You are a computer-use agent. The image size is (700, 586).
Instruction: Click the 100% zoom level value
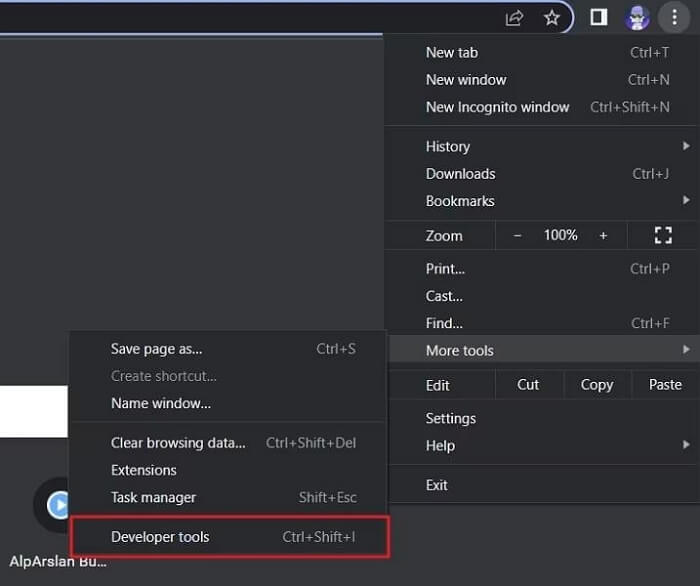point(560,235)
